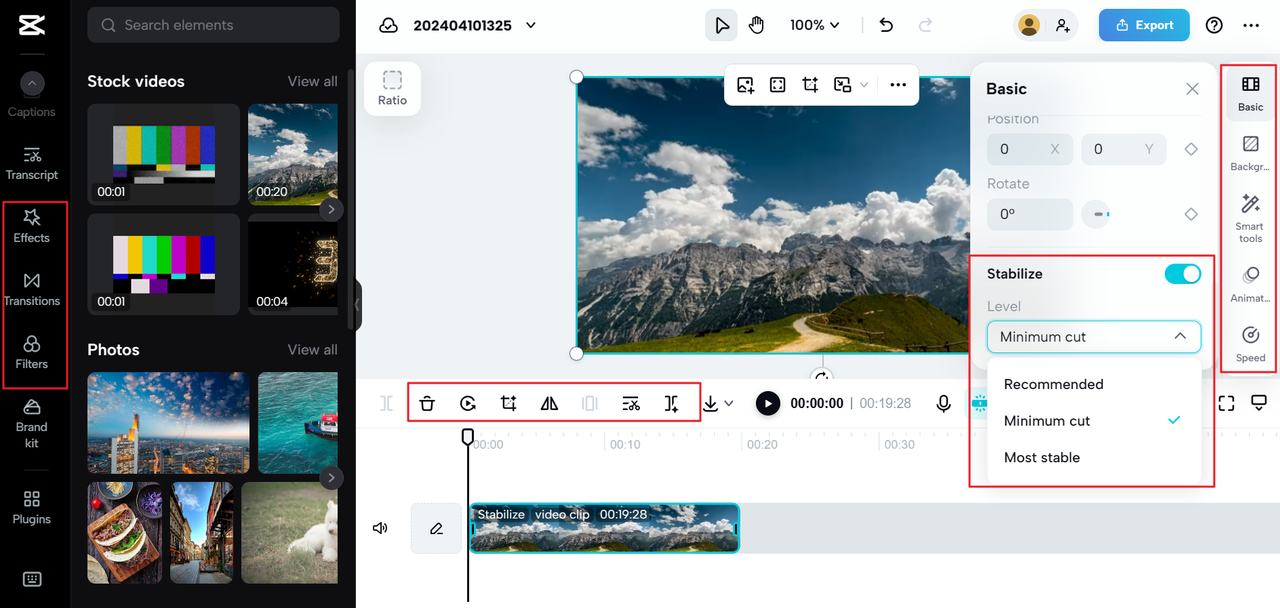Screen dimensions: 1280x608
Task: Click the fit-to-canvas icon above the video
Action: (778, 85)
